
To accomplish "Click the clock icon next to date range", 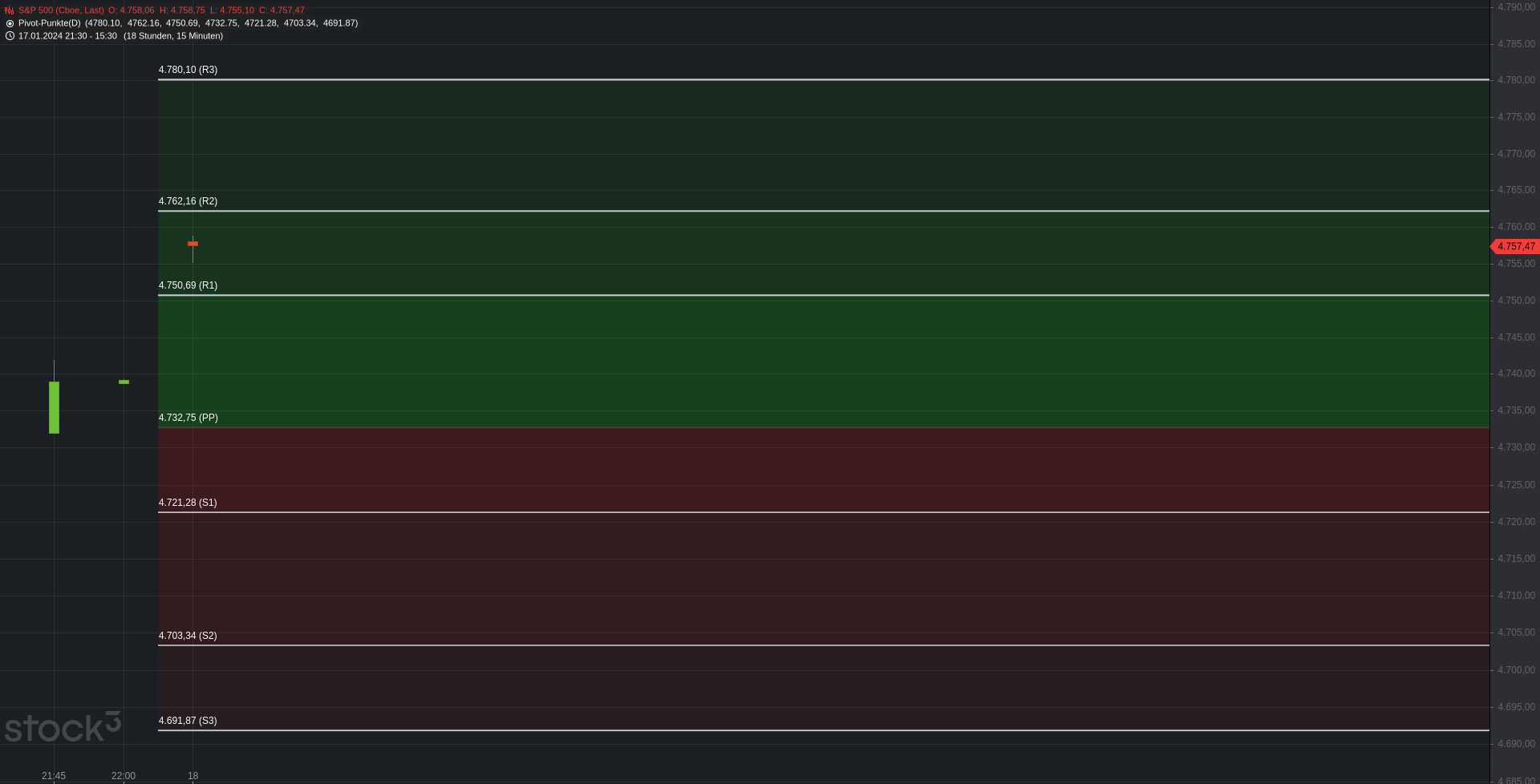I will [x=10, y=36].
